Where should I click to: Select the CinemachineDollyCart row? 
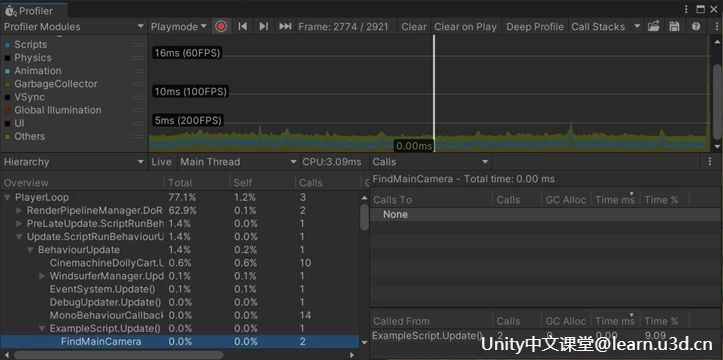click(180, 263)
